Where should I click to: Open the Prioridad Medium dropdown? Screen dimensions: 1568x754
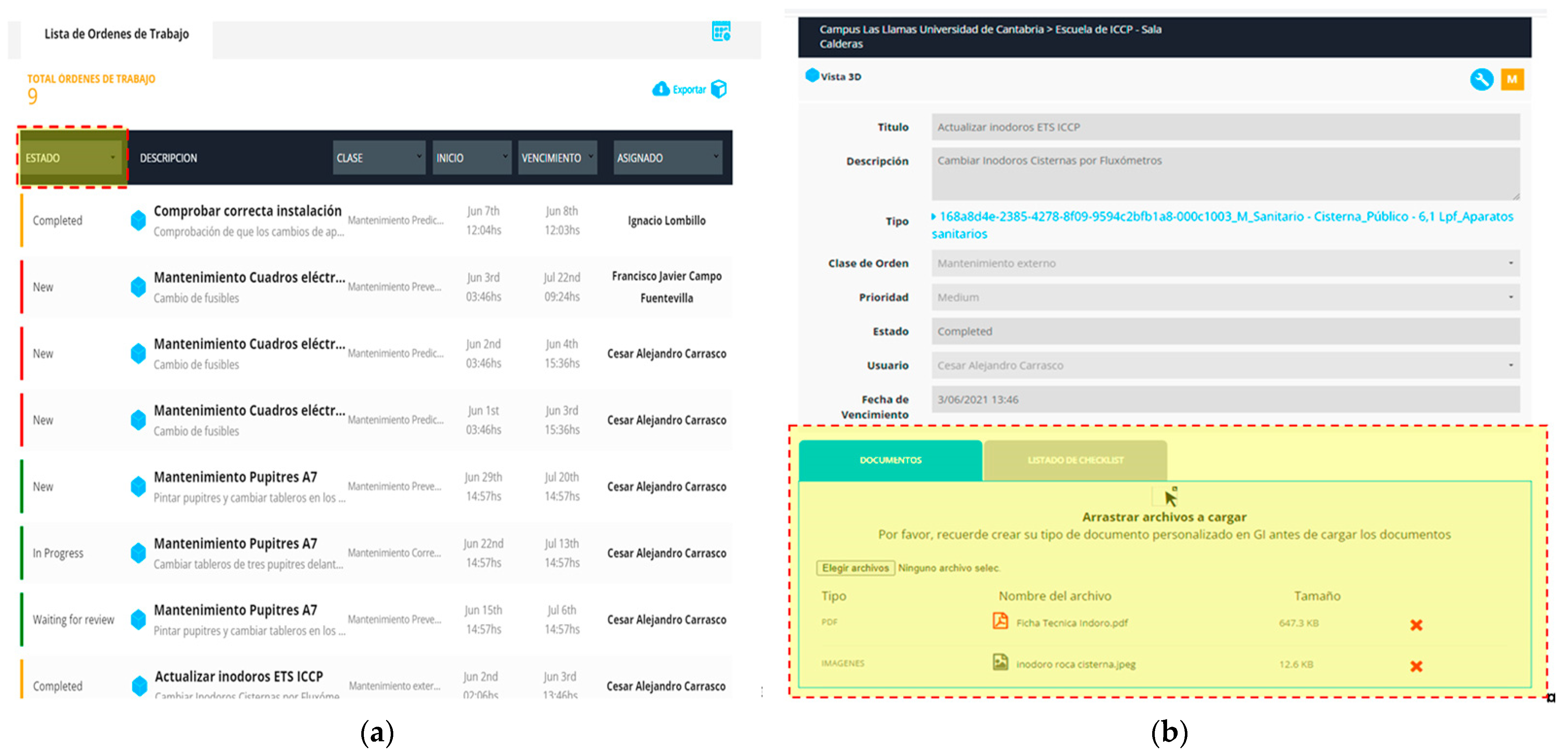click(1225, 297)
